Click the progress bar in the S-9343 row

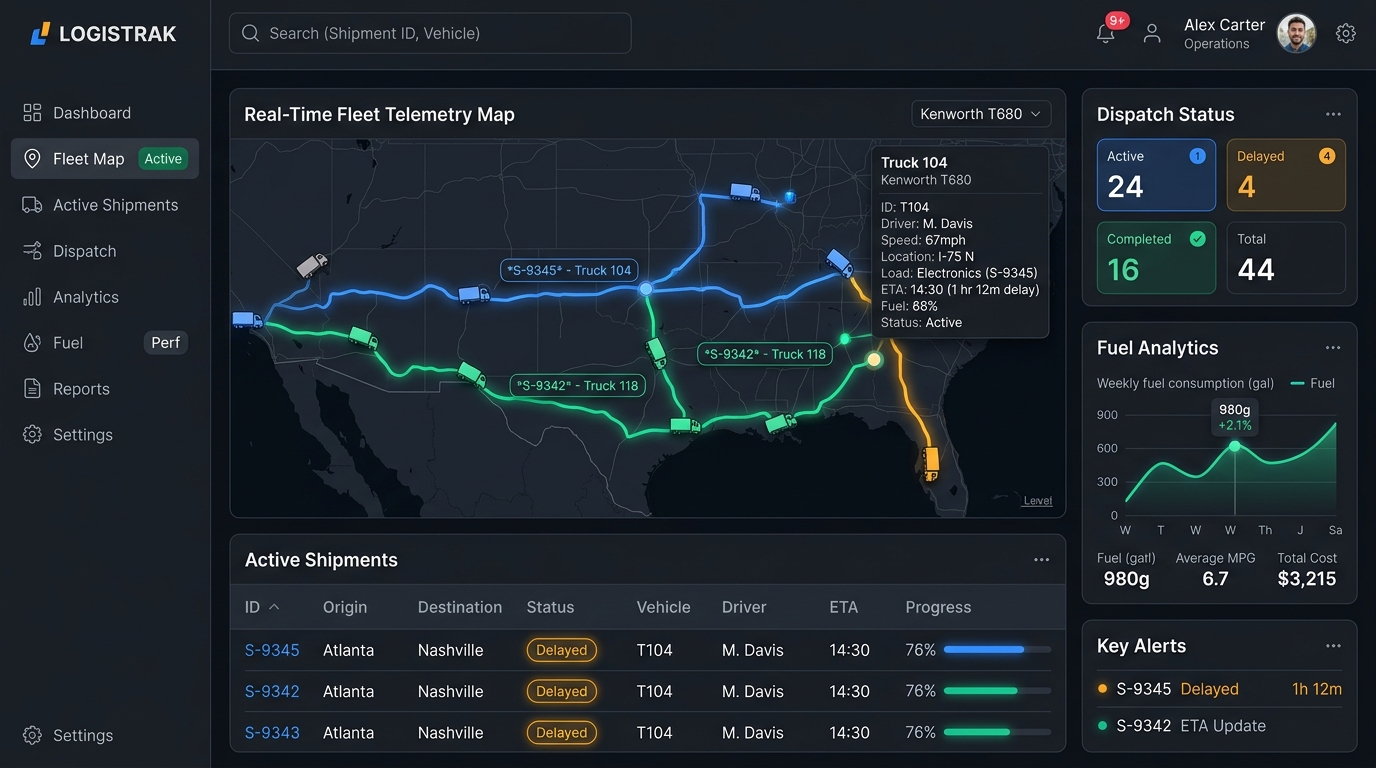click(997, 733)
